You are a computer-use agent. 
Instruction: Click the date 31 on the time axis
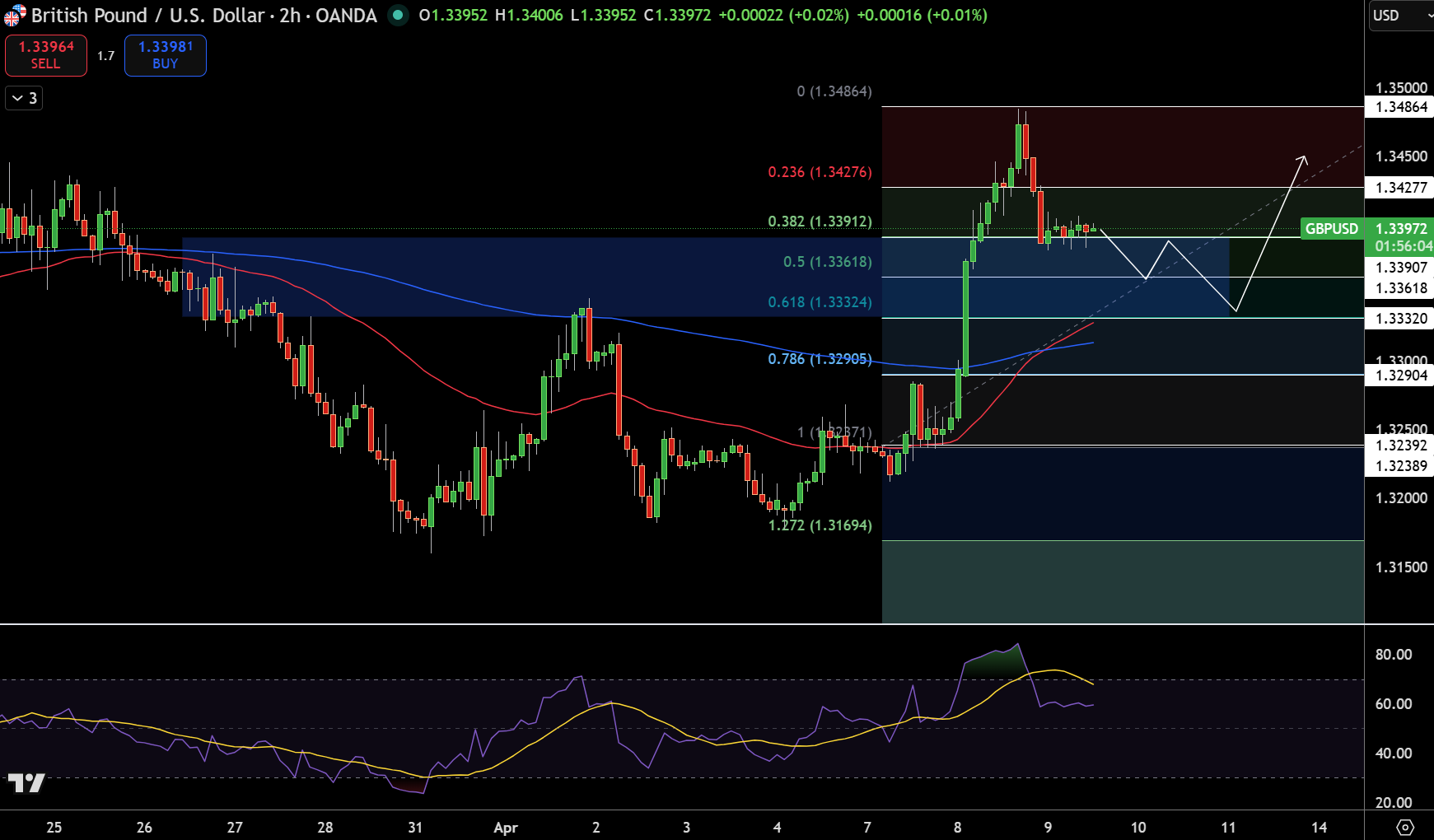click(415, 828)
